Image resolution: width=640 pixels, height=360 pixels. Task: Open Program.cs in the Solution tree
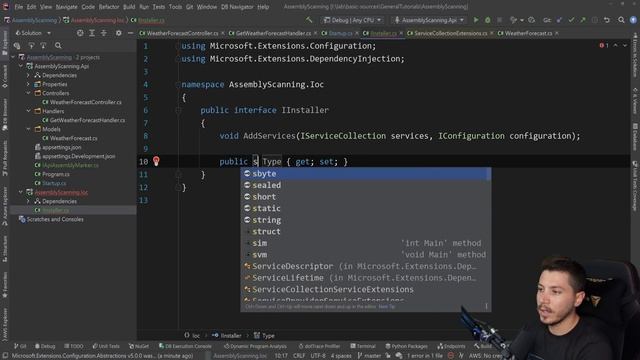coord(56,174)
